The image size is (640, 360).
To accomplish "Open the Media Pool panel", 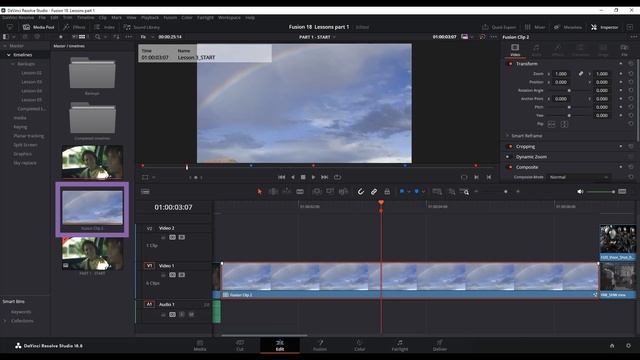I will 39,27.
